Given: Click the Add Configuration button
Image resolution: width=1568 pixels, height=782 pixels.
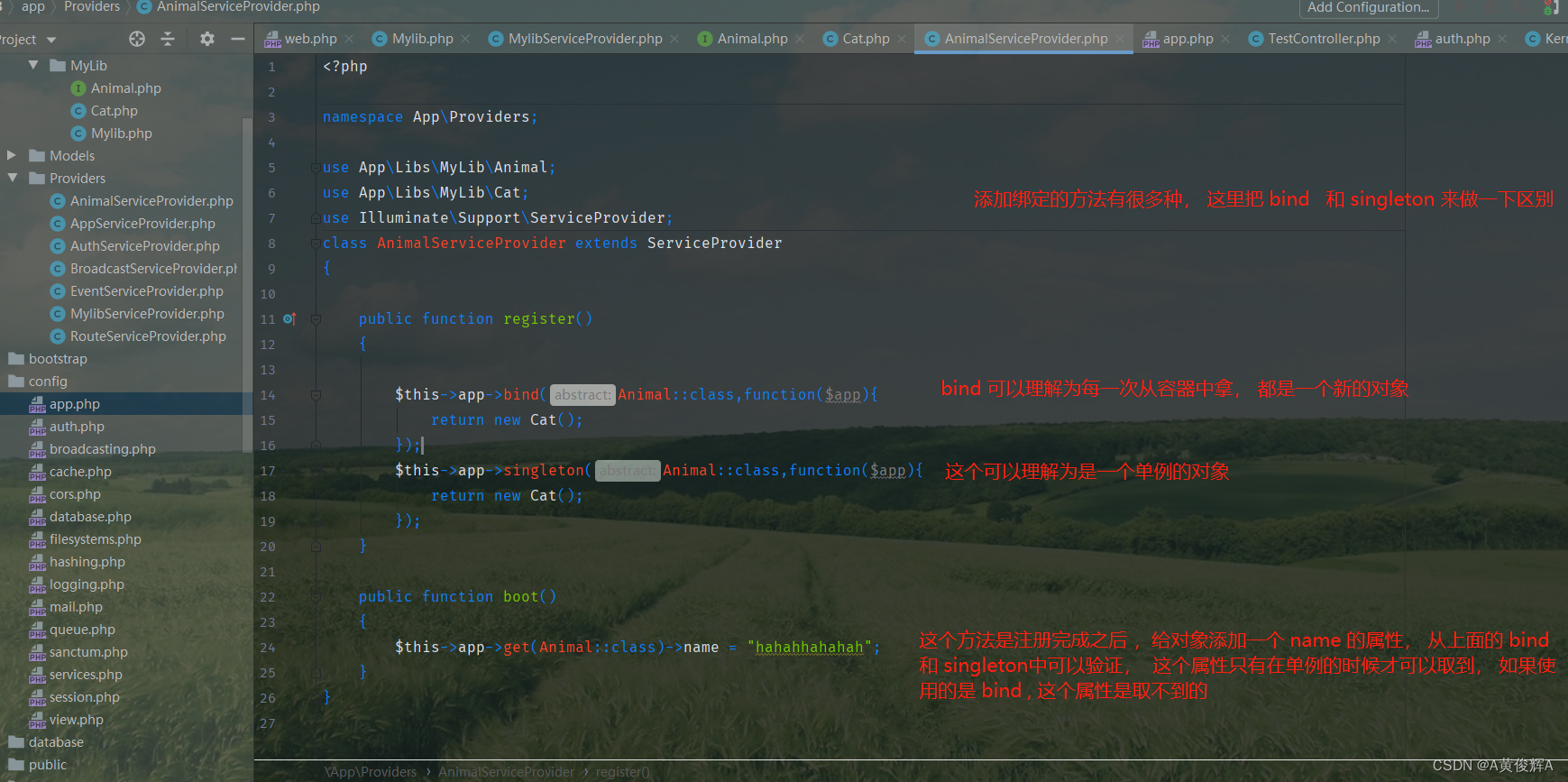Looking at the screenshot, I should pos(1368,7).
